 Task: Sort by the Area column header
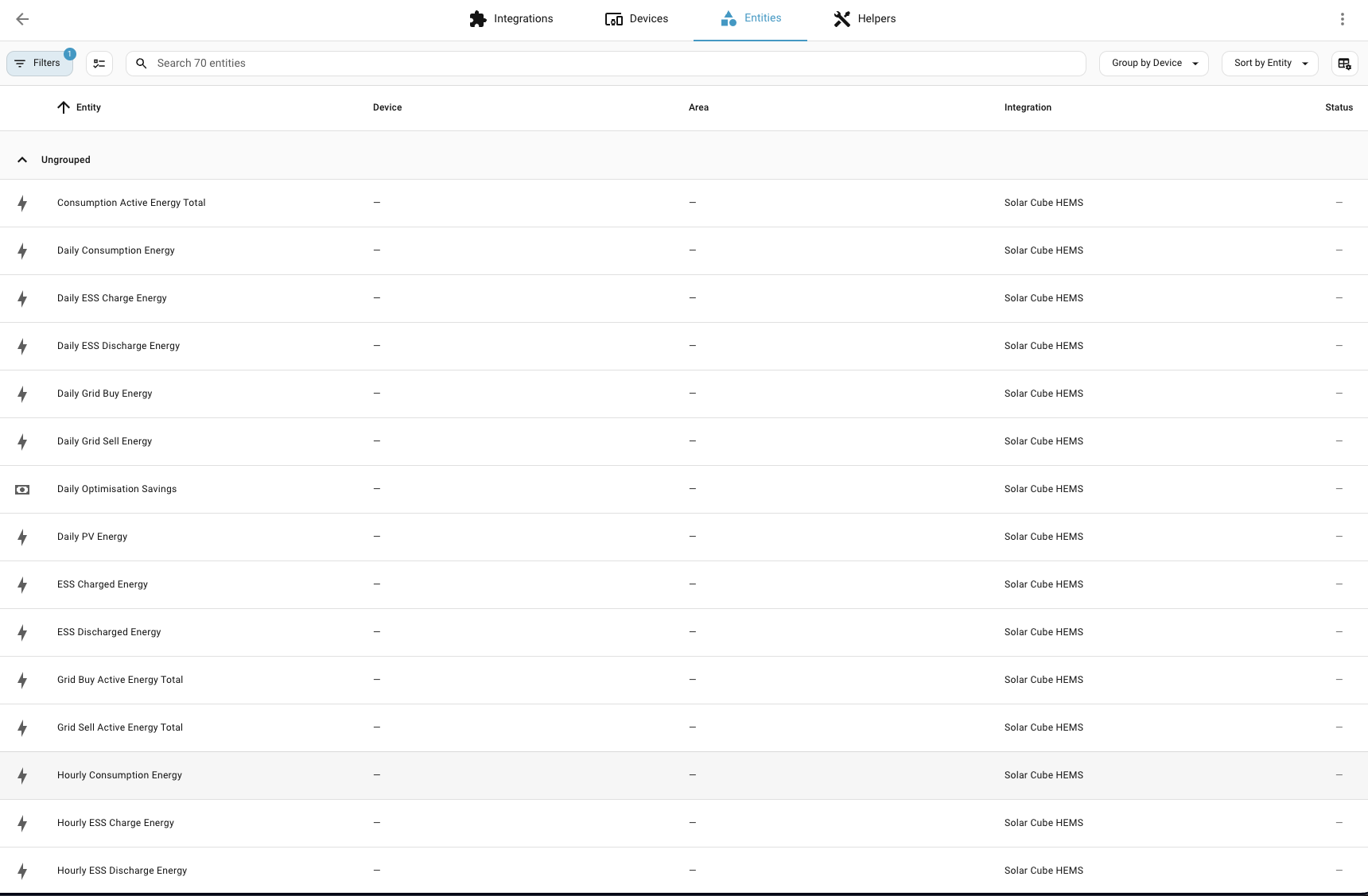point(698,107)
